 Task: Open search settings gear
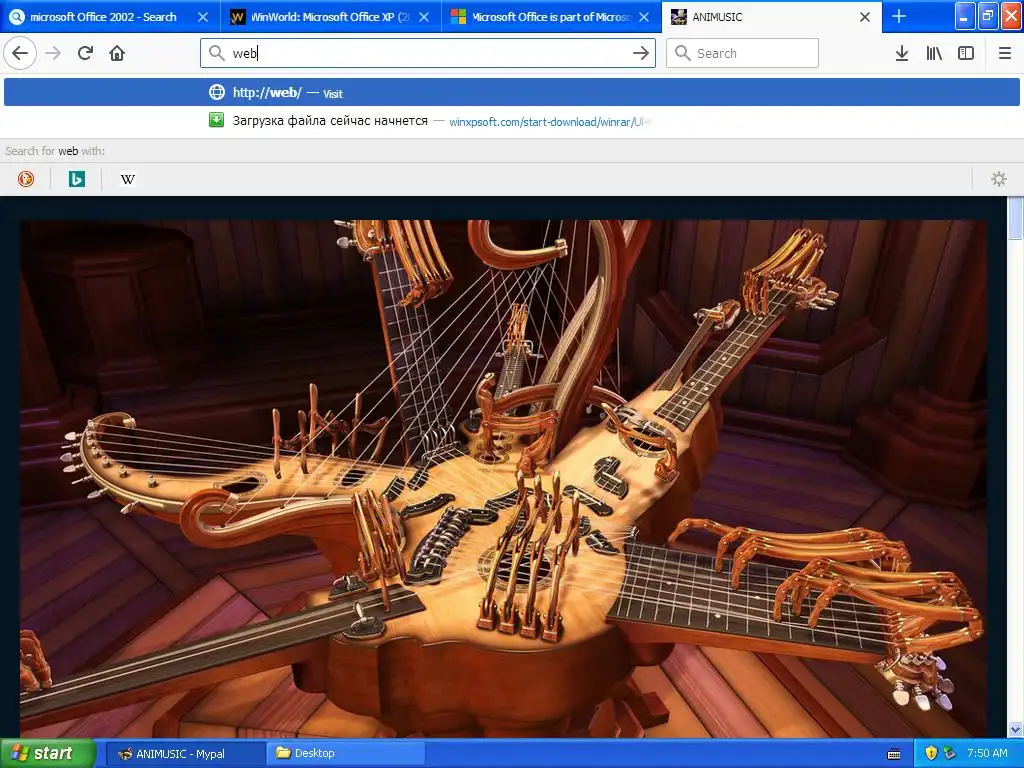point(999,179)
